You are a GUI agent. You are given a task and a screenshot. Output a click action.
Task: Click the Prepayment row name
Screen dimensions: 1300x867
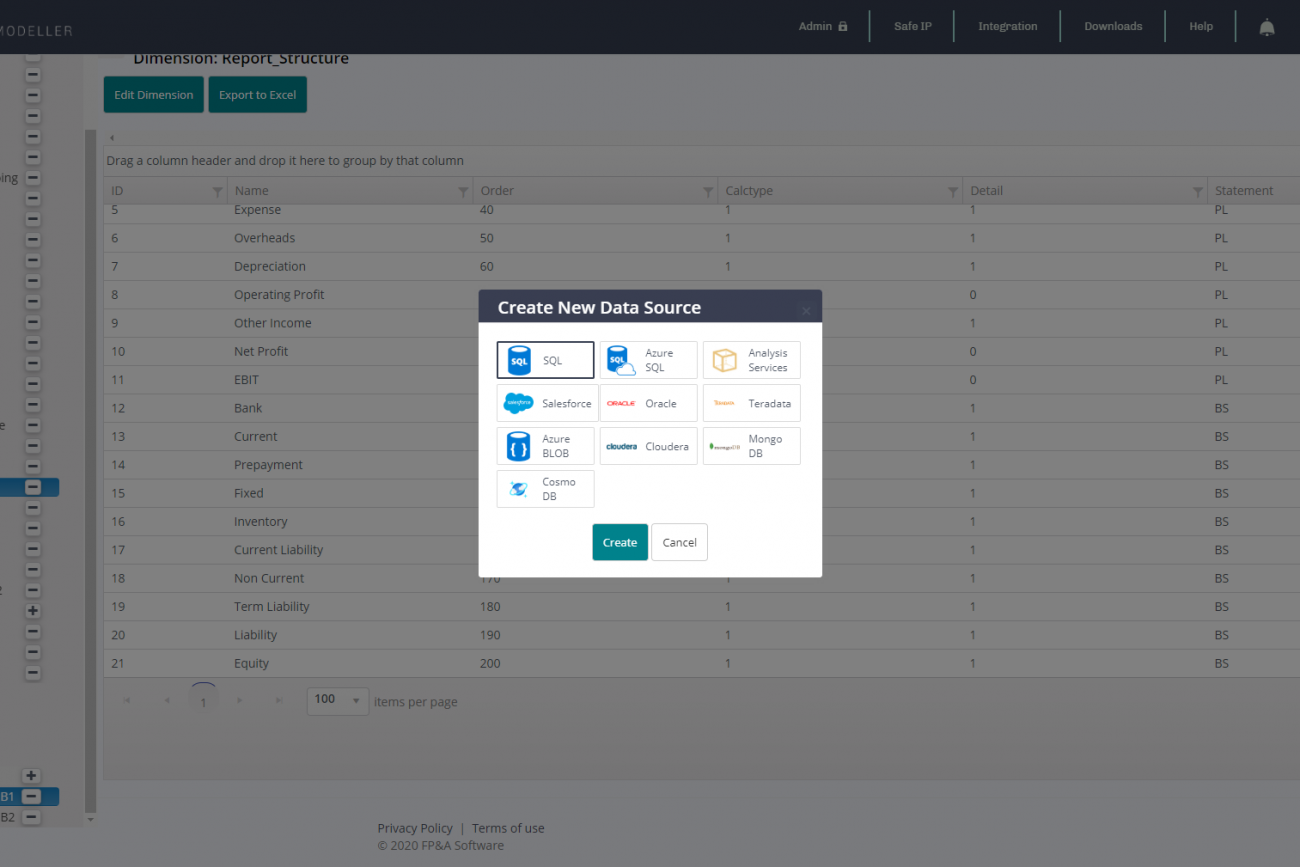[x=268, y=465]
